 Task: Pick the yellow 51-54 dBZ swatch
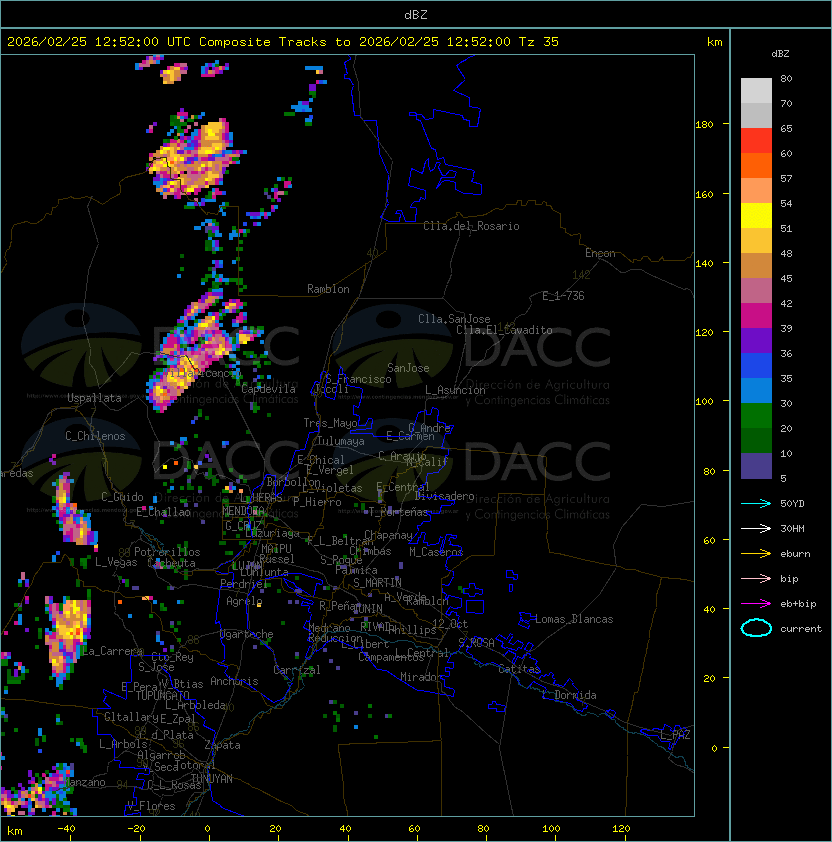coord(756,215)
